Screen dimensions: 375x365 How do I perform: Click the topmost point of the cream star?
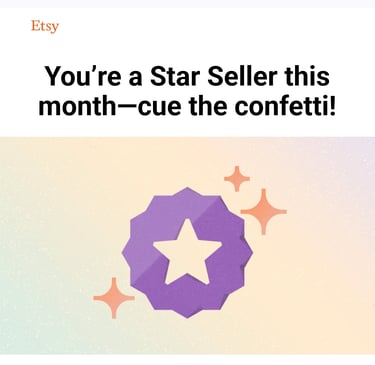coord(188,221)
